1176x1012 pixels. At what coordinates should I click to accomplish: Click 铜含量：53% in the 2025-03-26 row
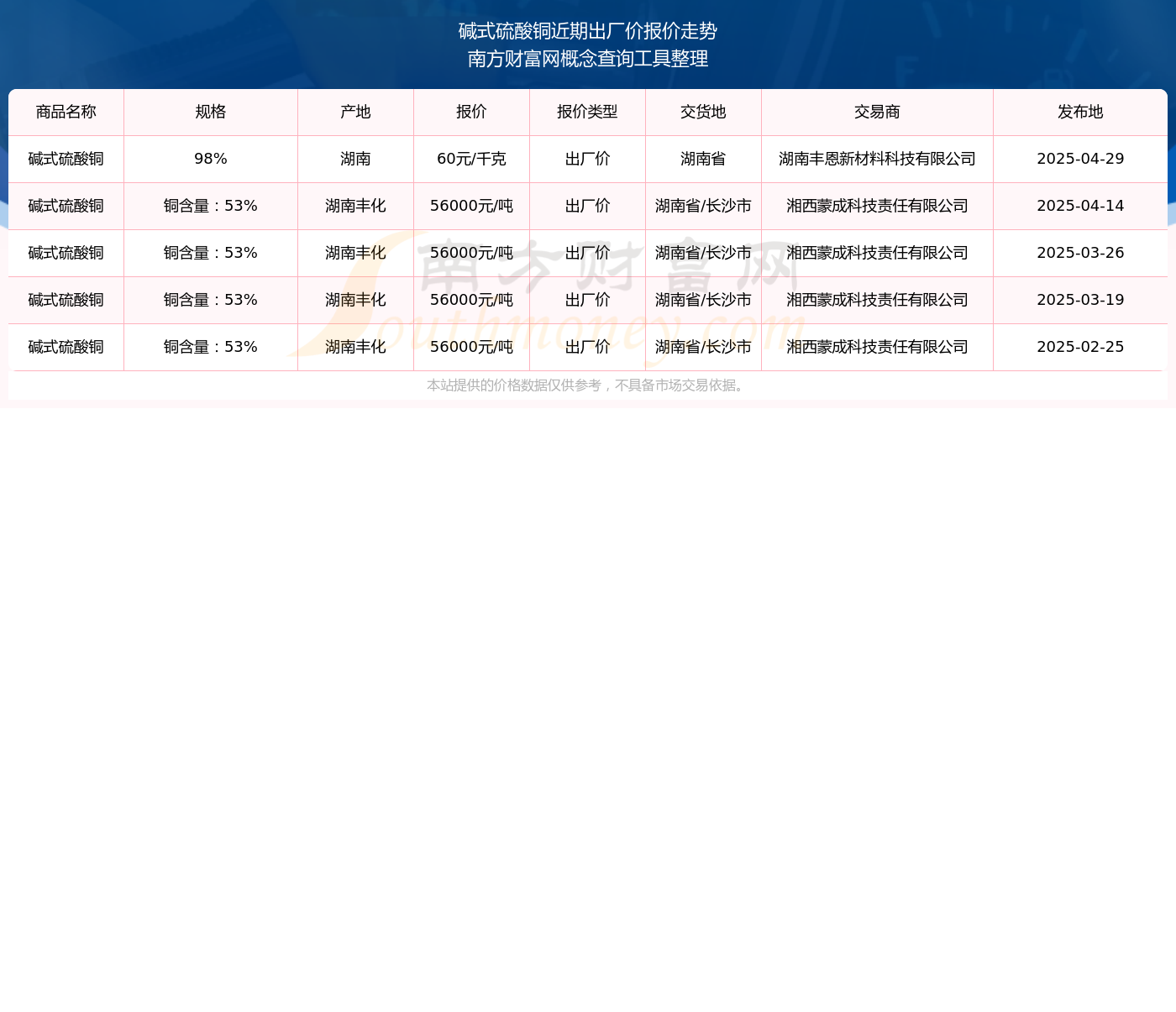point(211,253)
